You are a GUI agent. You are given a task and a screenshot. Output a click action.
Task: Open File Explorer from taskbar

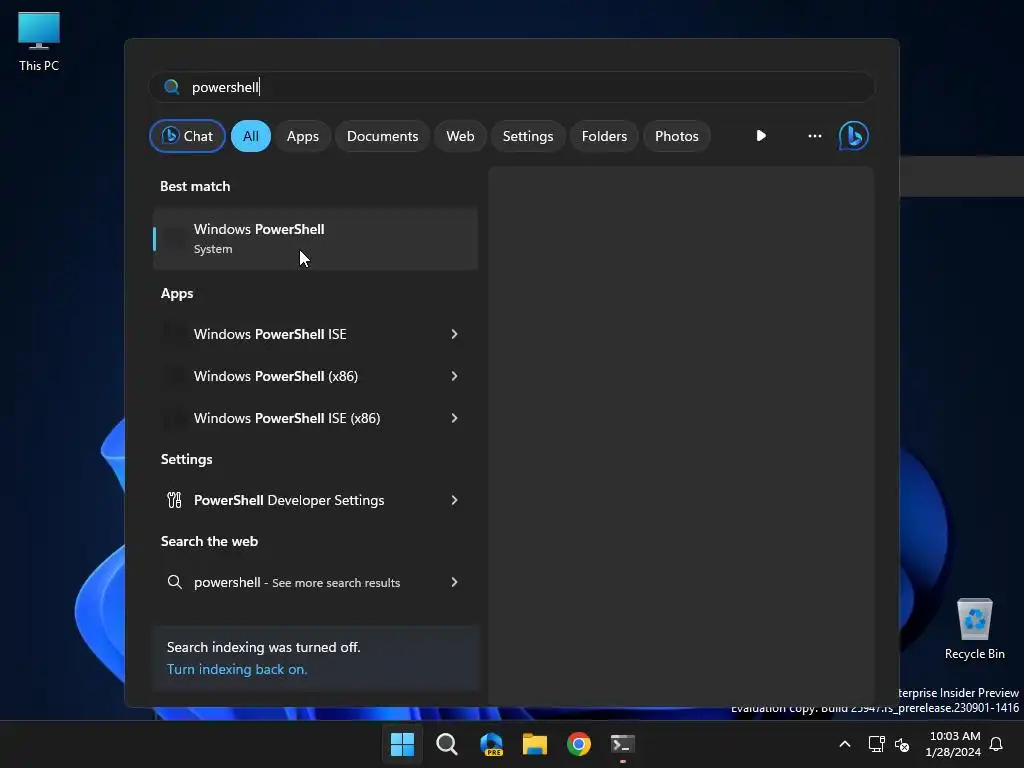click(x=535, y=744)
